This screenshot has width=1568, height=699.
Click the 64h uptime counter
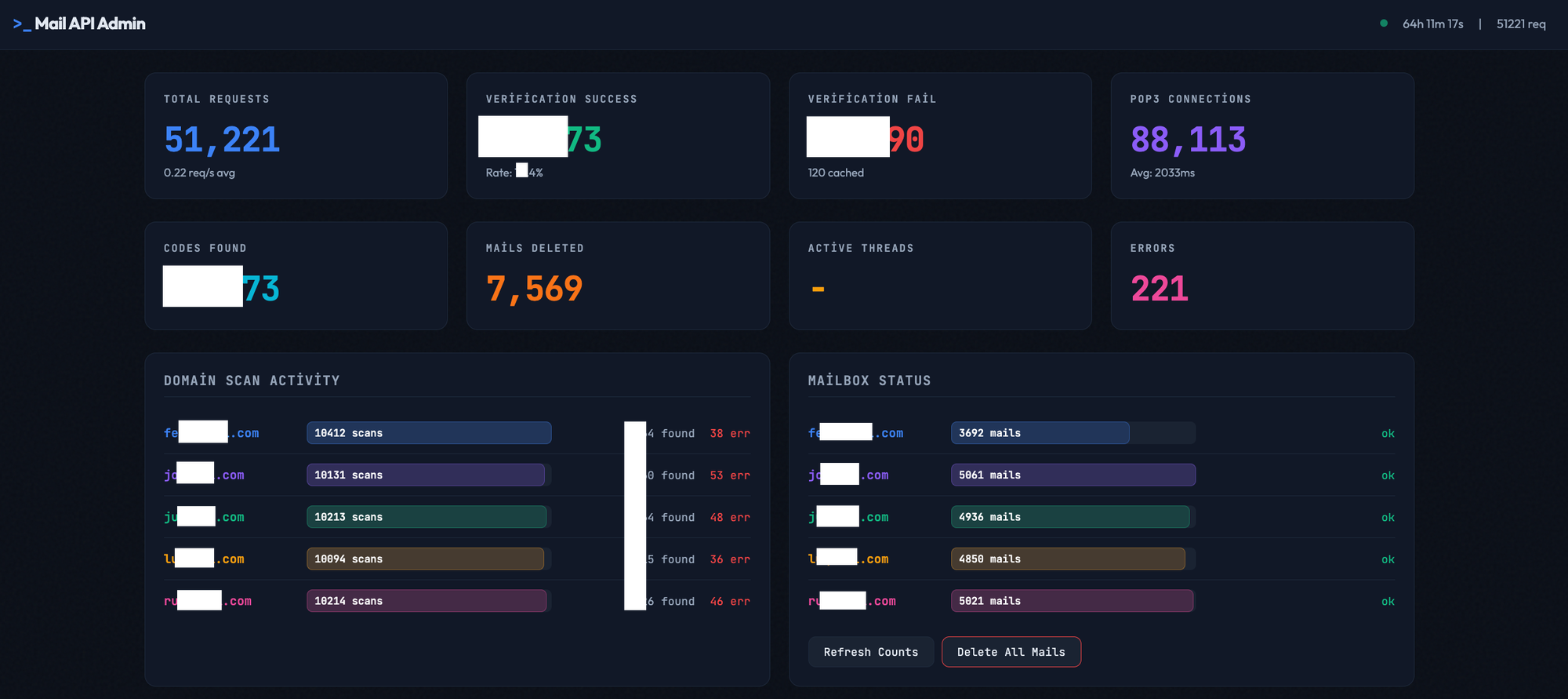tap(1432, 24)
